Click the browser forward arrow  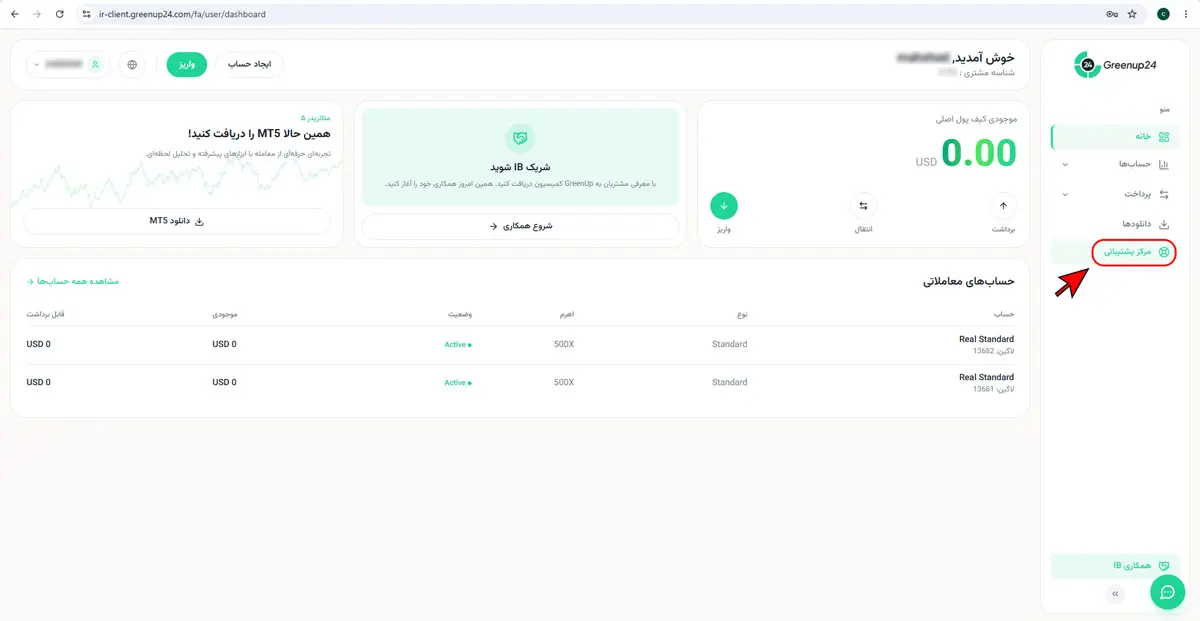[x=37, y=14]
